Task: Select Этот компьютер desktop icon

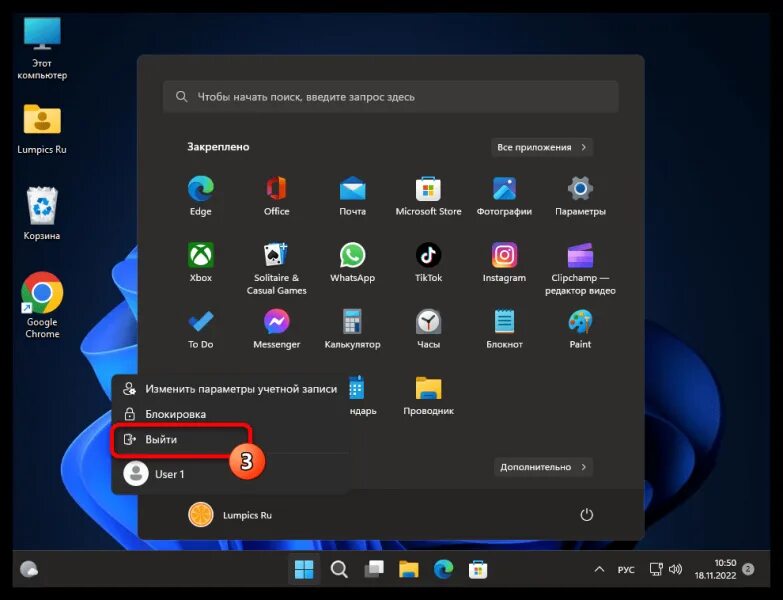Action: coord(42,48)
